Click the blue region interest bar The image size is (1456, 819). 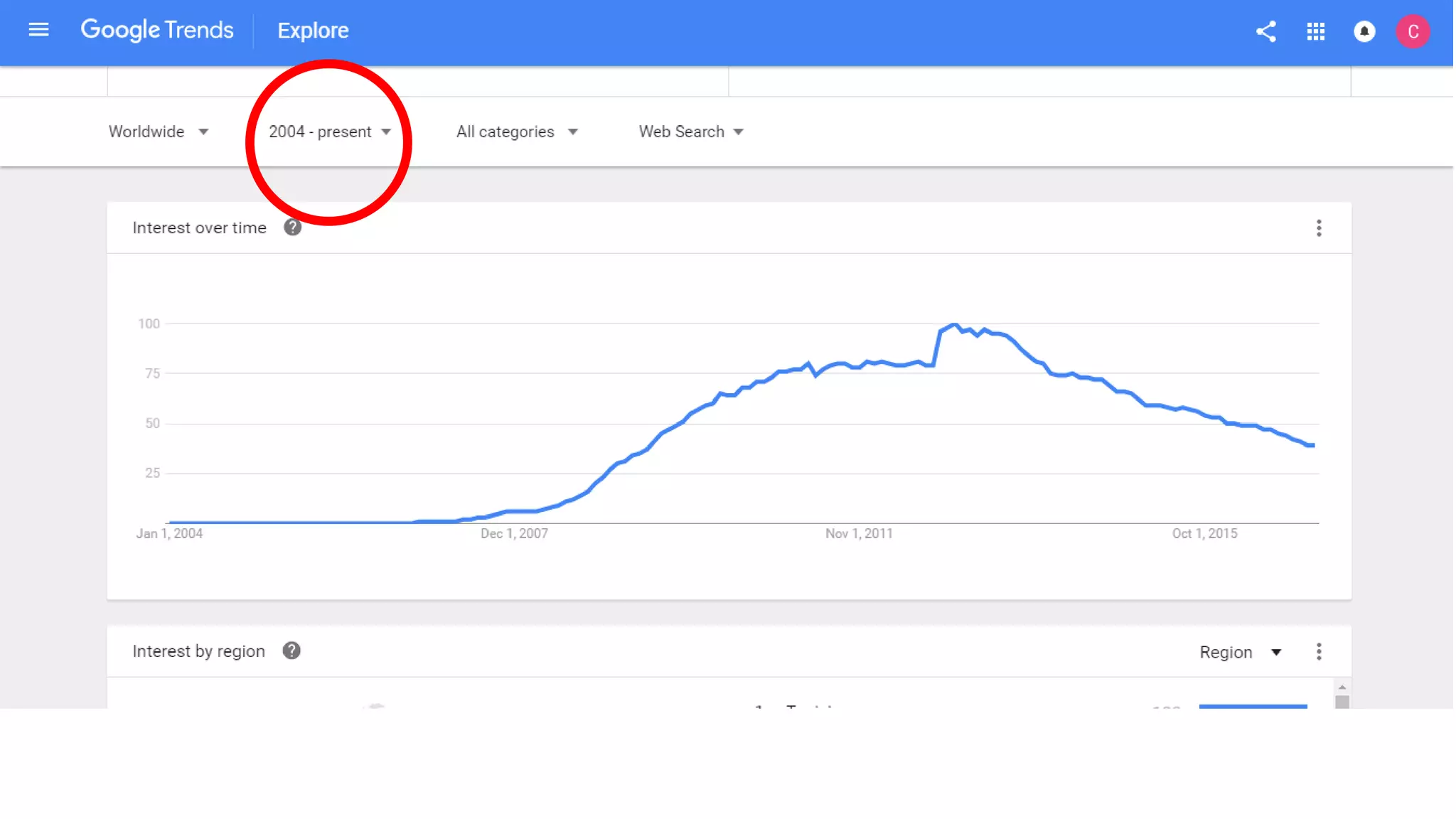click(x=1253, y=706)
